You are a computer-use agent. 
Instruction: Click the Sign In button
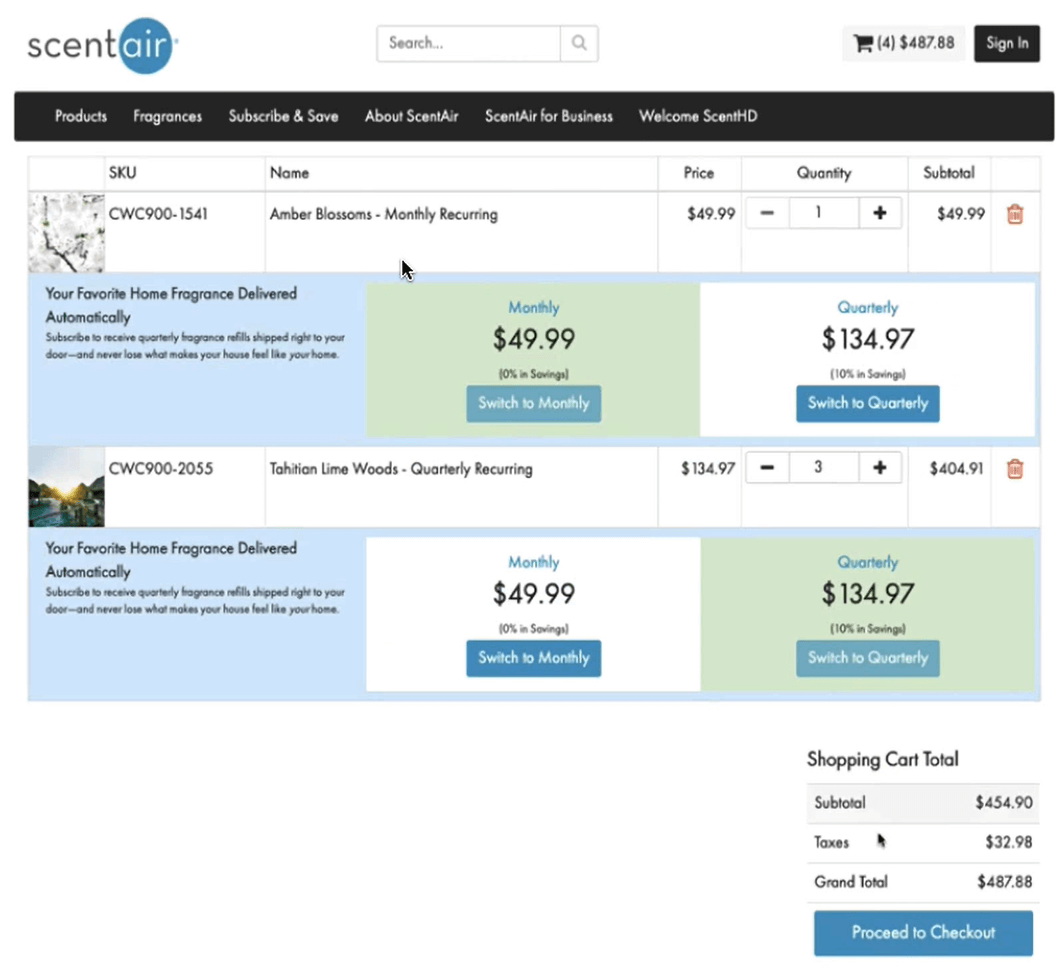point(1006,43)
